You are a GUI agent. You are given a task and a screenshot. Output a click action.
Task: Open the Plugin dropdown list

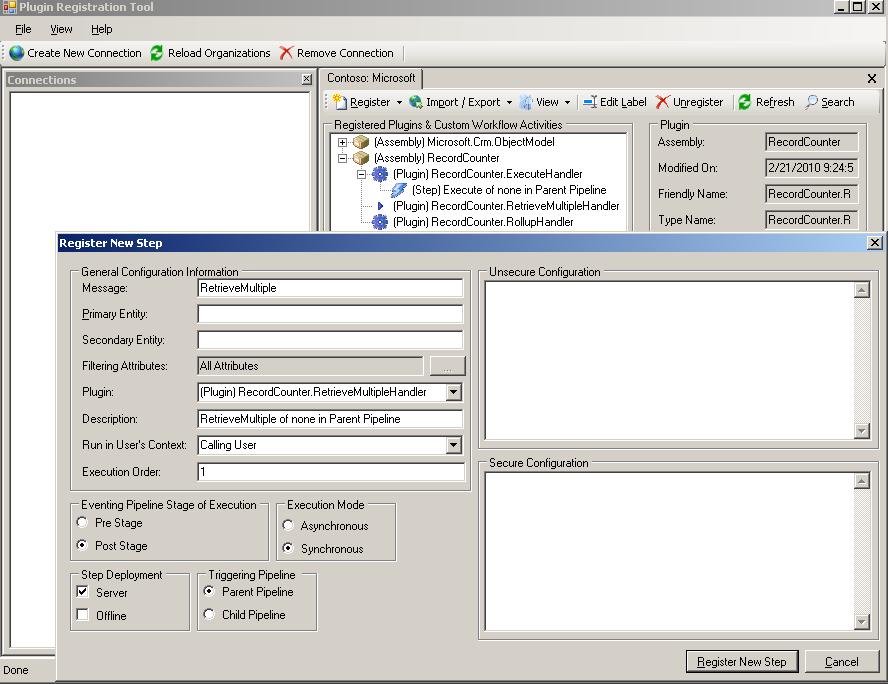(453, 392)
